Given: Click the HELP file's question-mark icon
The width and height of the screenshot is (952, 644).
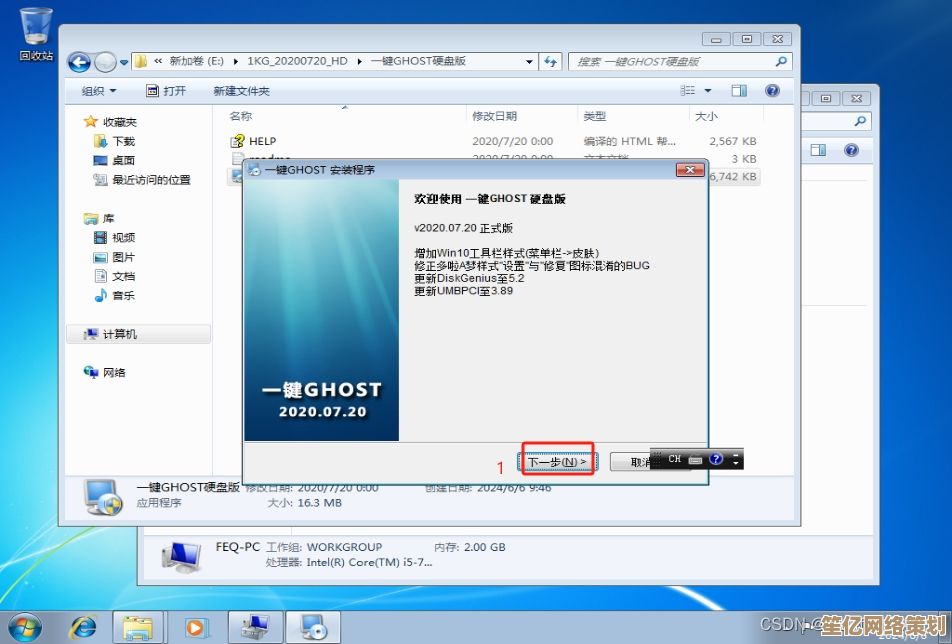Looking at the screenshot, I should click(x=237, y=141).
